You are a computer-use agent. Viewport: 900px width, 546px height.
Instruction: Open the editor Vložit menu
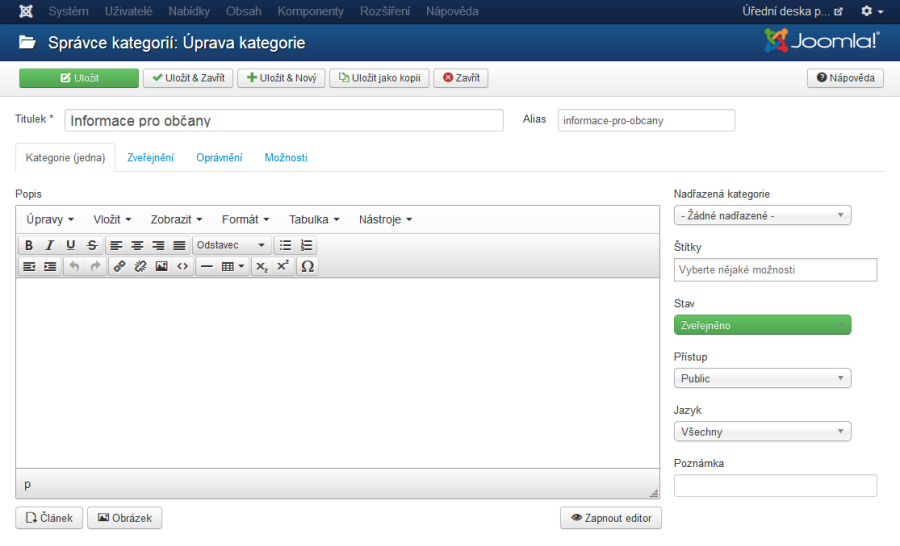tap(112, 219)
